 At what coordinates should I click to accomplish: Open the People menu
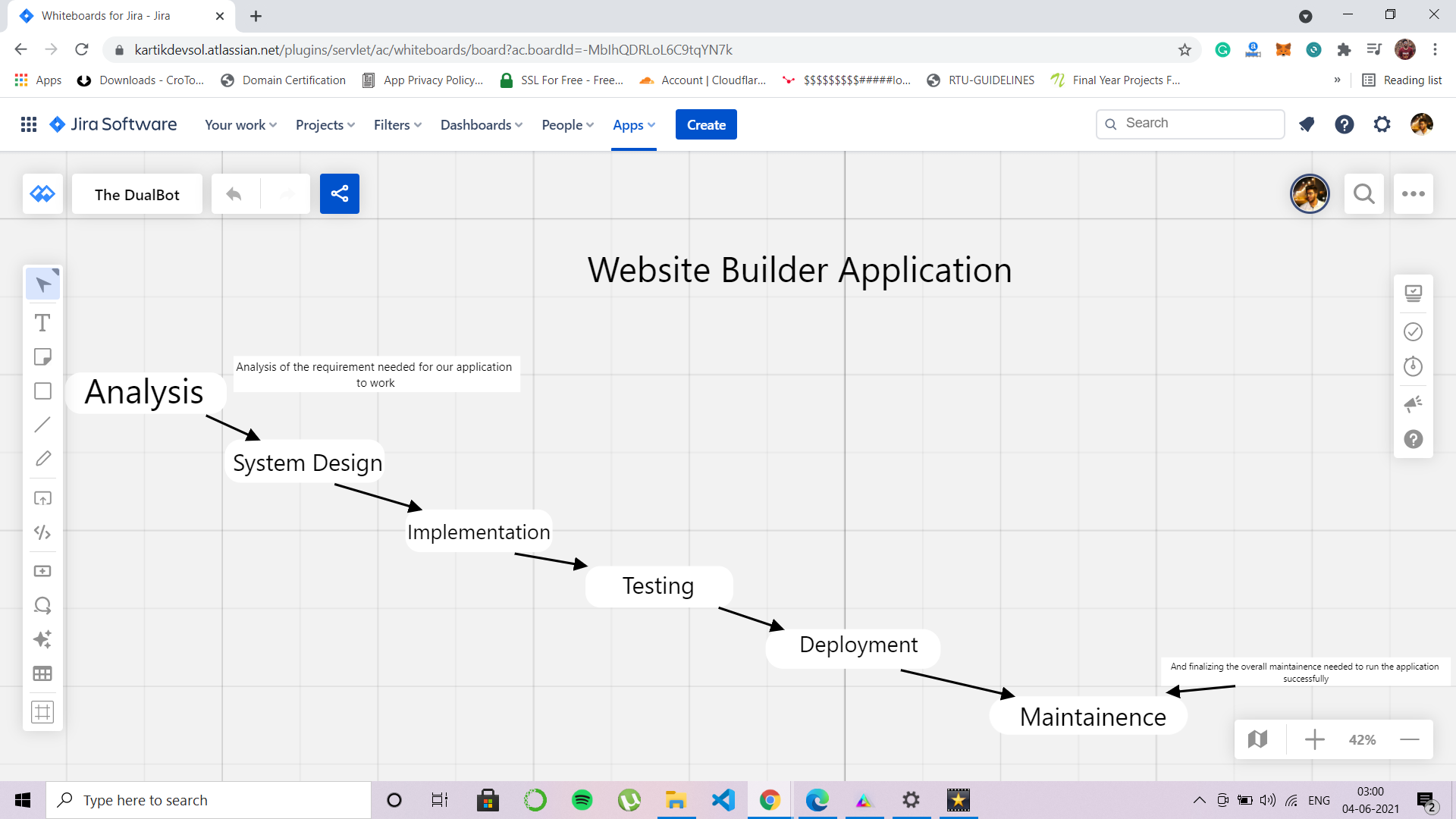pos(567,125)
